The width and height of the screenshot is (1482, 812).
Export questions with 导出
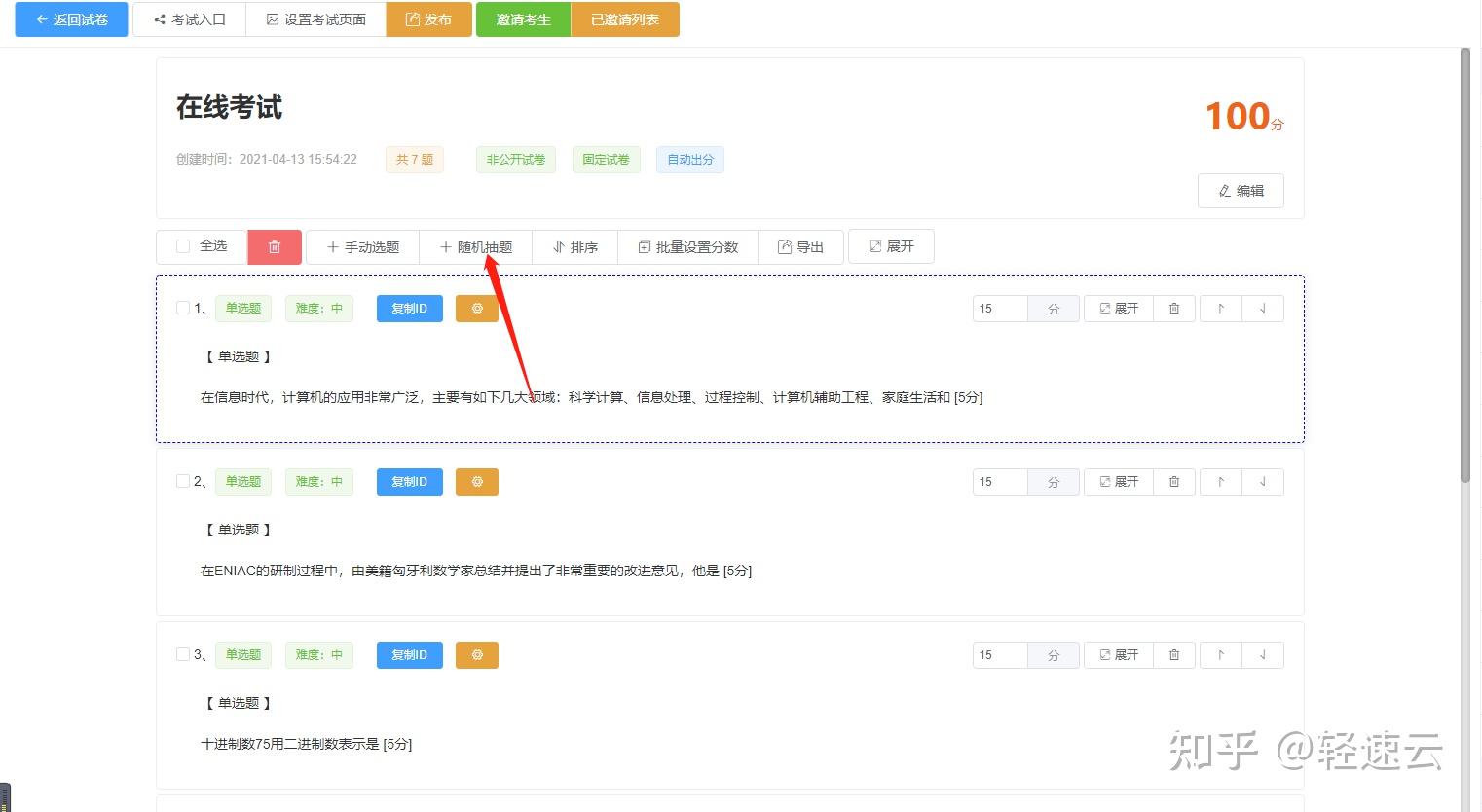pyautogui.click(x=800, y=247)
